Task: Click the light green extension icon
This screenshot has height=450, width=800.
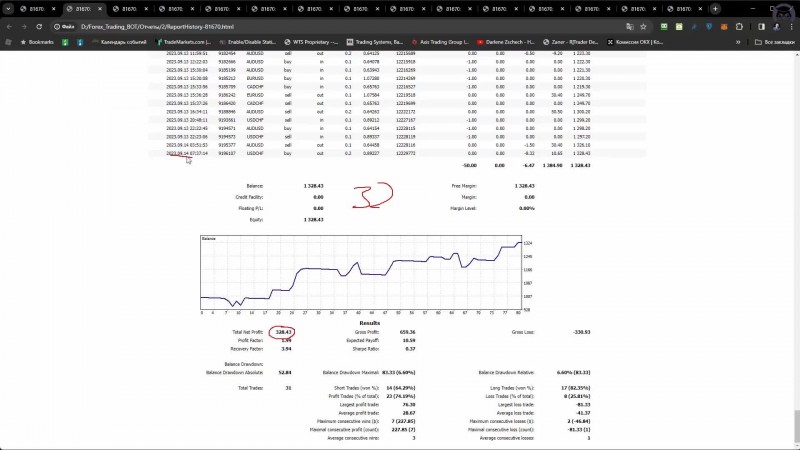Action: [679, 27]
